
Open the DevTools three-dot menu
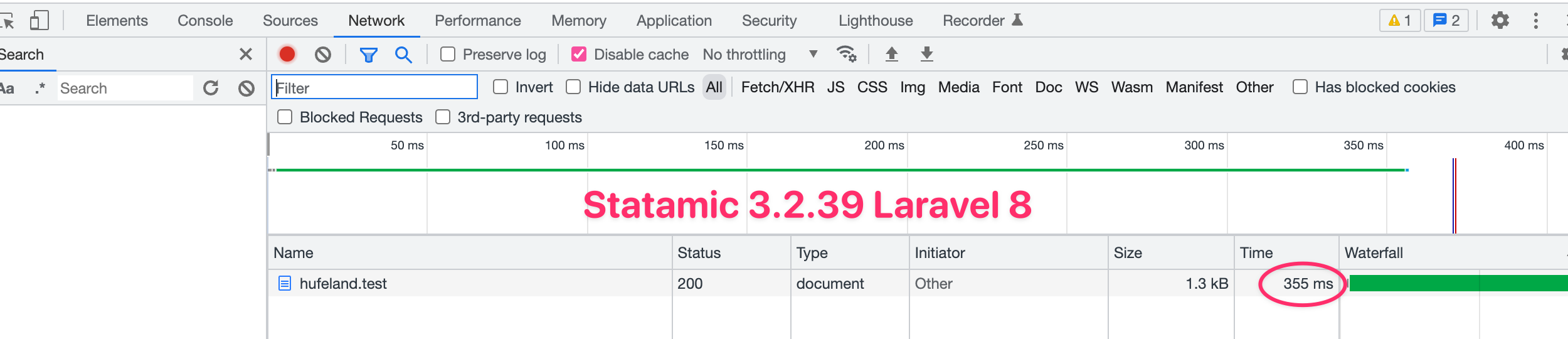1536,21
